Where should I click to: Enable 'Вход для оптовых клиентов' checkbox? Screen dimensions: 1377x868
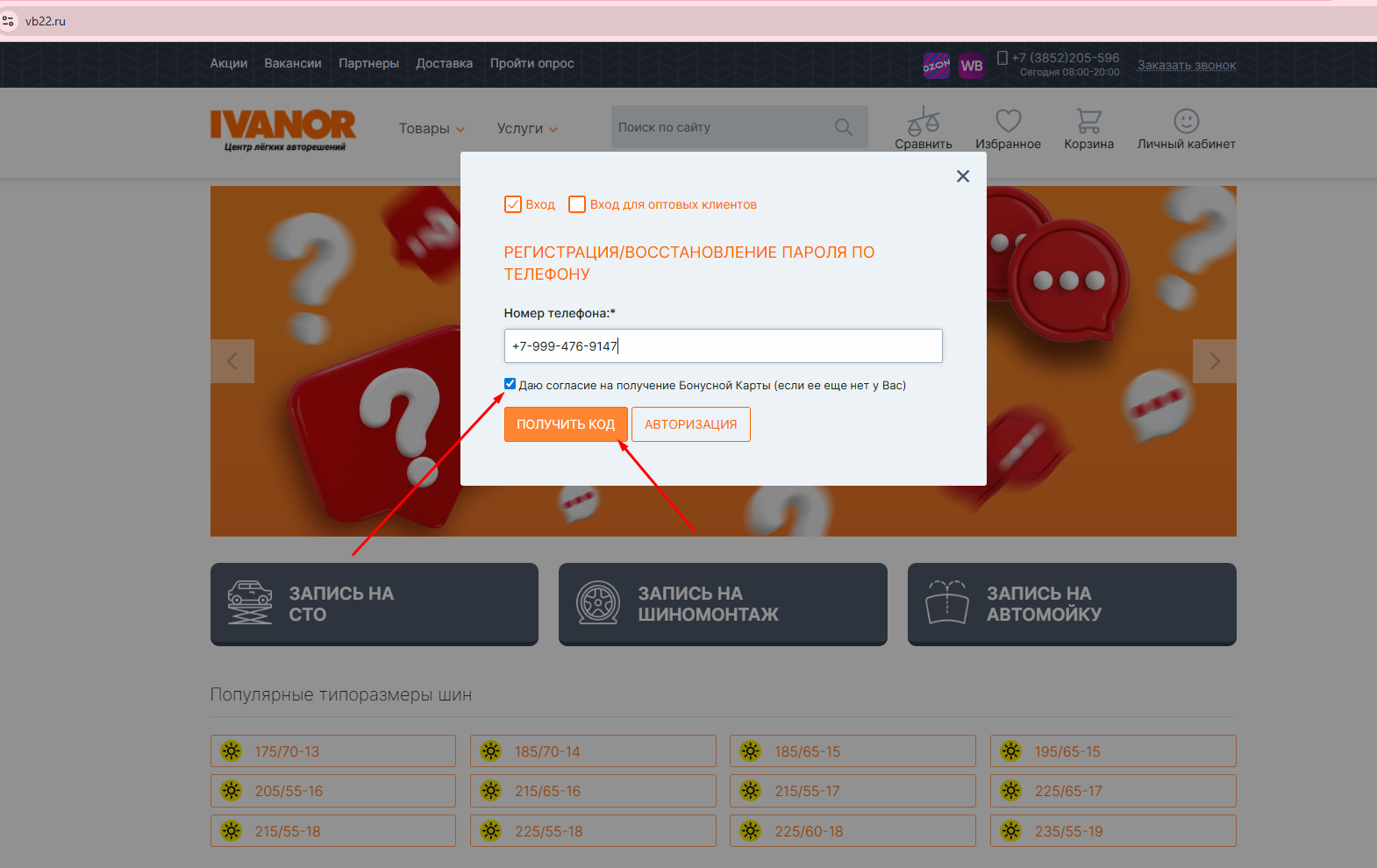click(x=577, y=204)
